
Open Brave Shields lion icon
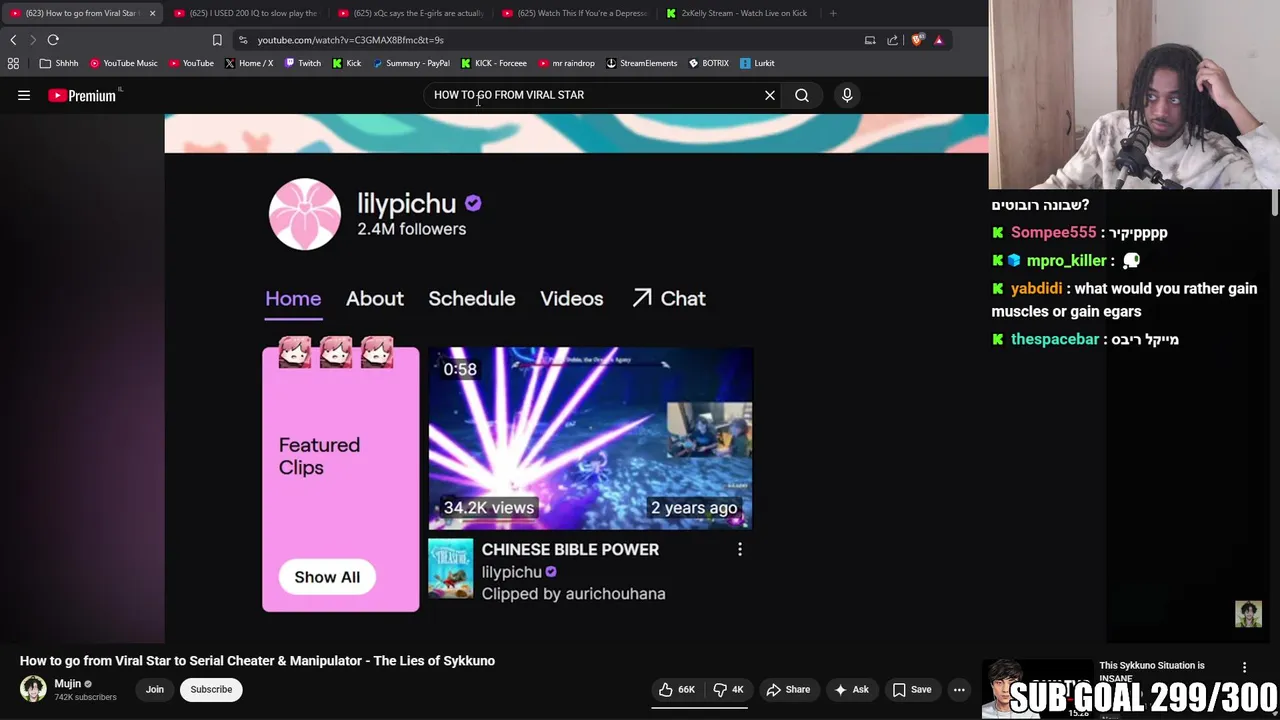click(918, 40)
